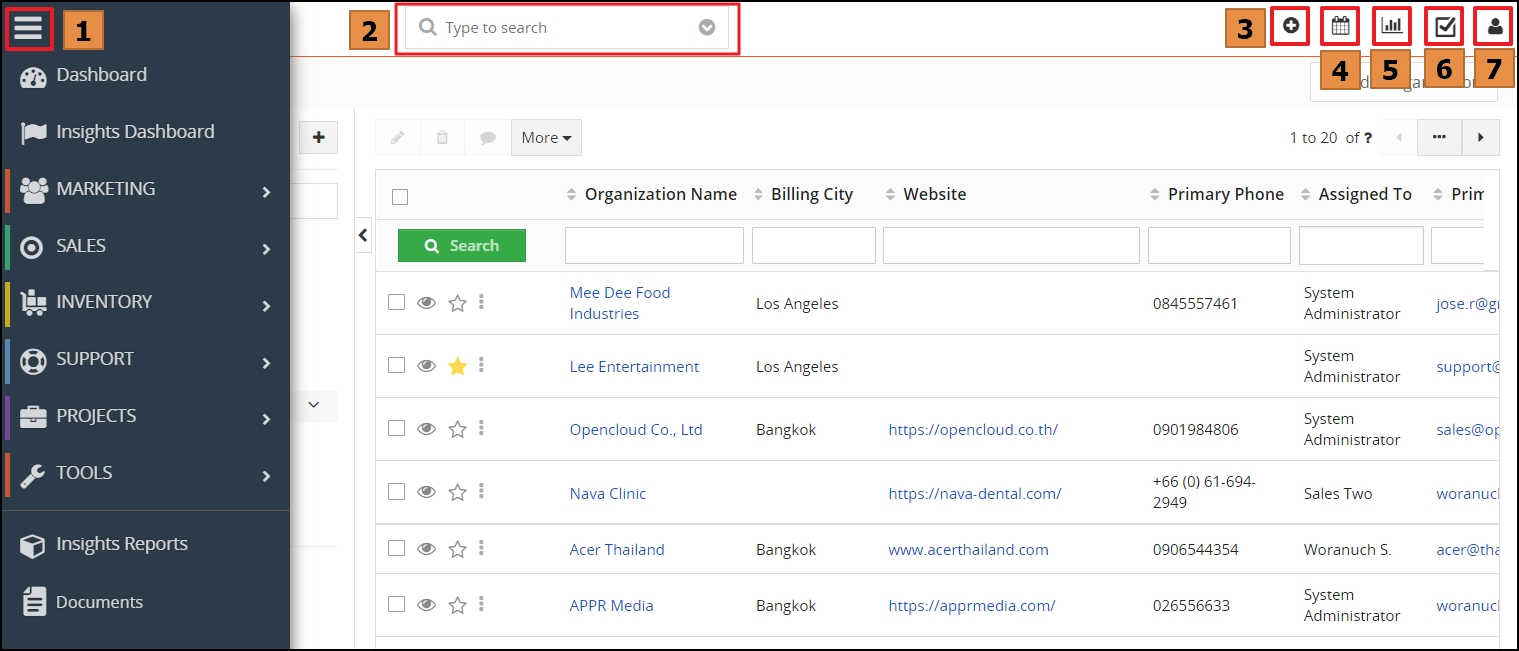Viewport: 1519px width, 651px height.
Task: Check the Lee Entertainment row checkbox
Action: (397, 365)
